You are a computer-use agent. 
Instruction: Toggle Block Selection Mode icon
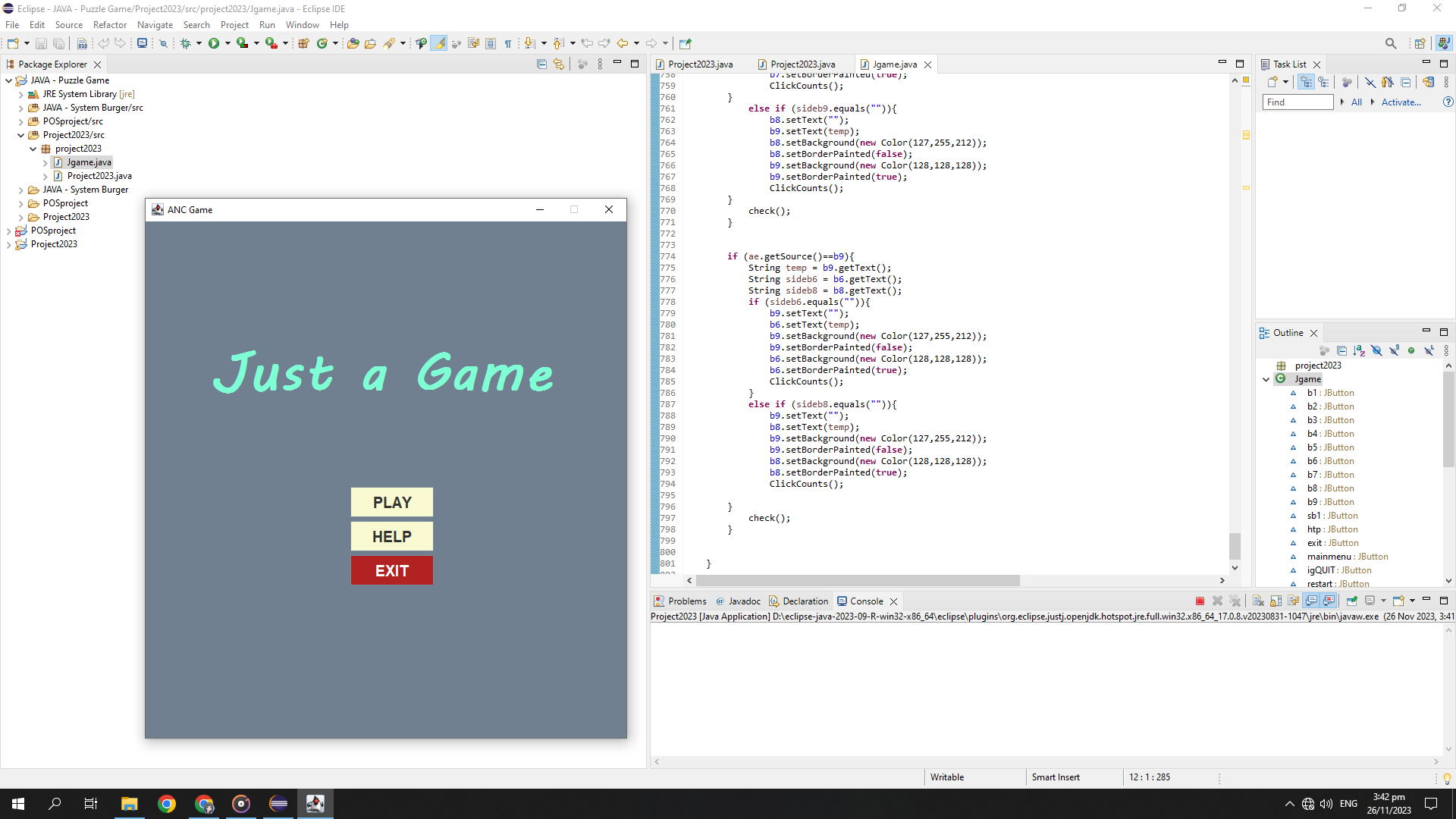(491, 43)
